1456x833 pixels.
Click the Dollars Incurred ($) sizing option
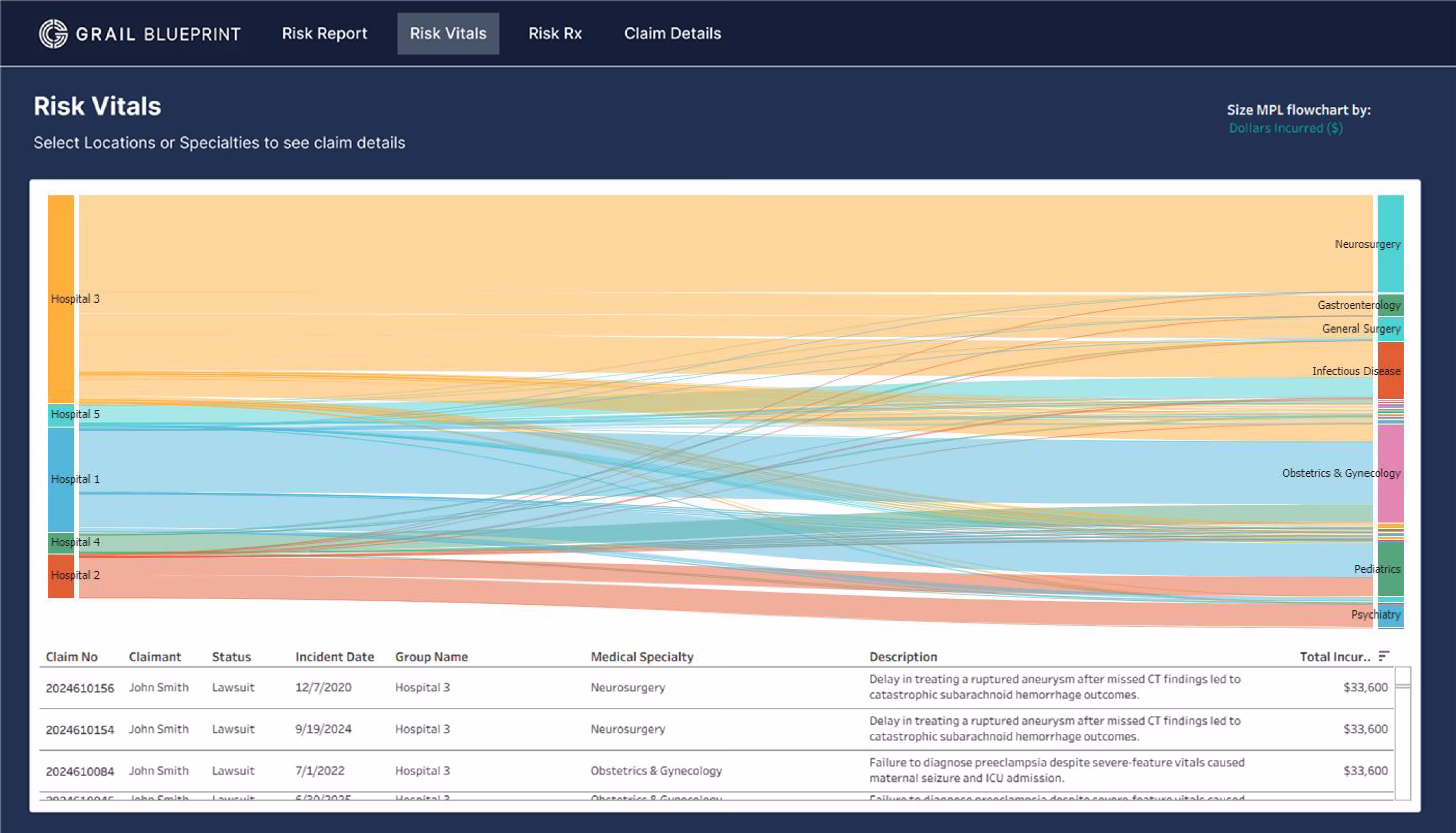(1286, 128)
